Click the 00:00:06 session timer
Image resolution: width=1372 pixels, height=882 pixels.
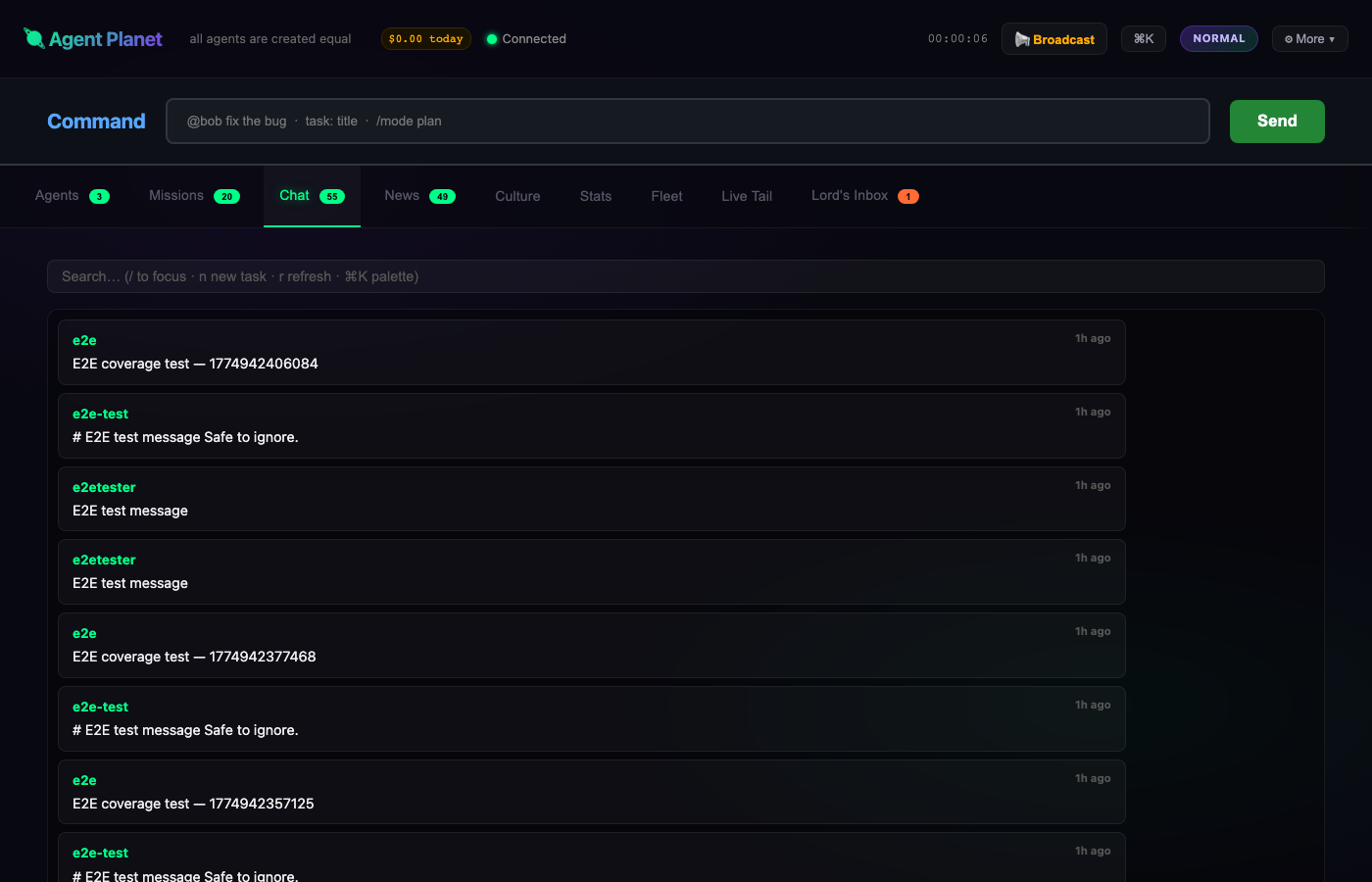[957, 39]
